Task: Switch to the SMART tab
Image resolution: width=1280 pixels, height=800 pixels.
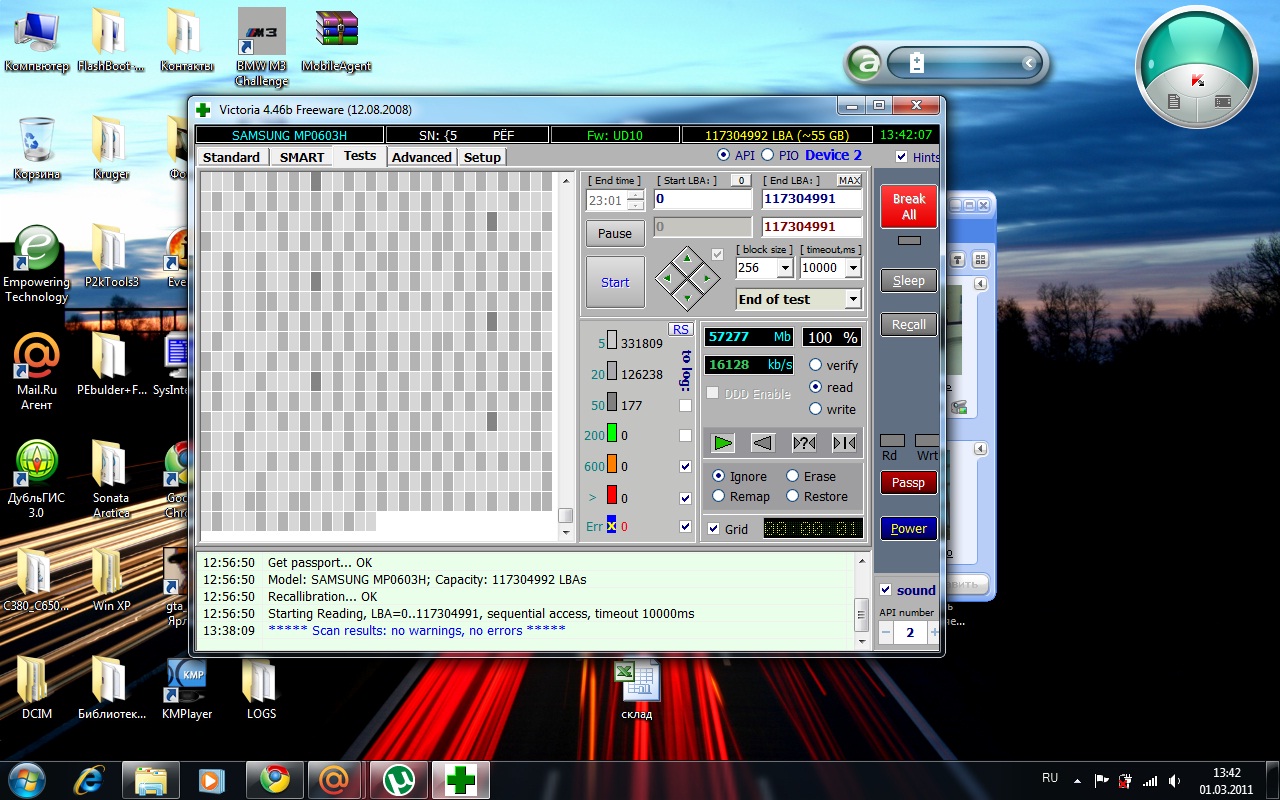Action: pyautogui.click(x=302, y=157)
